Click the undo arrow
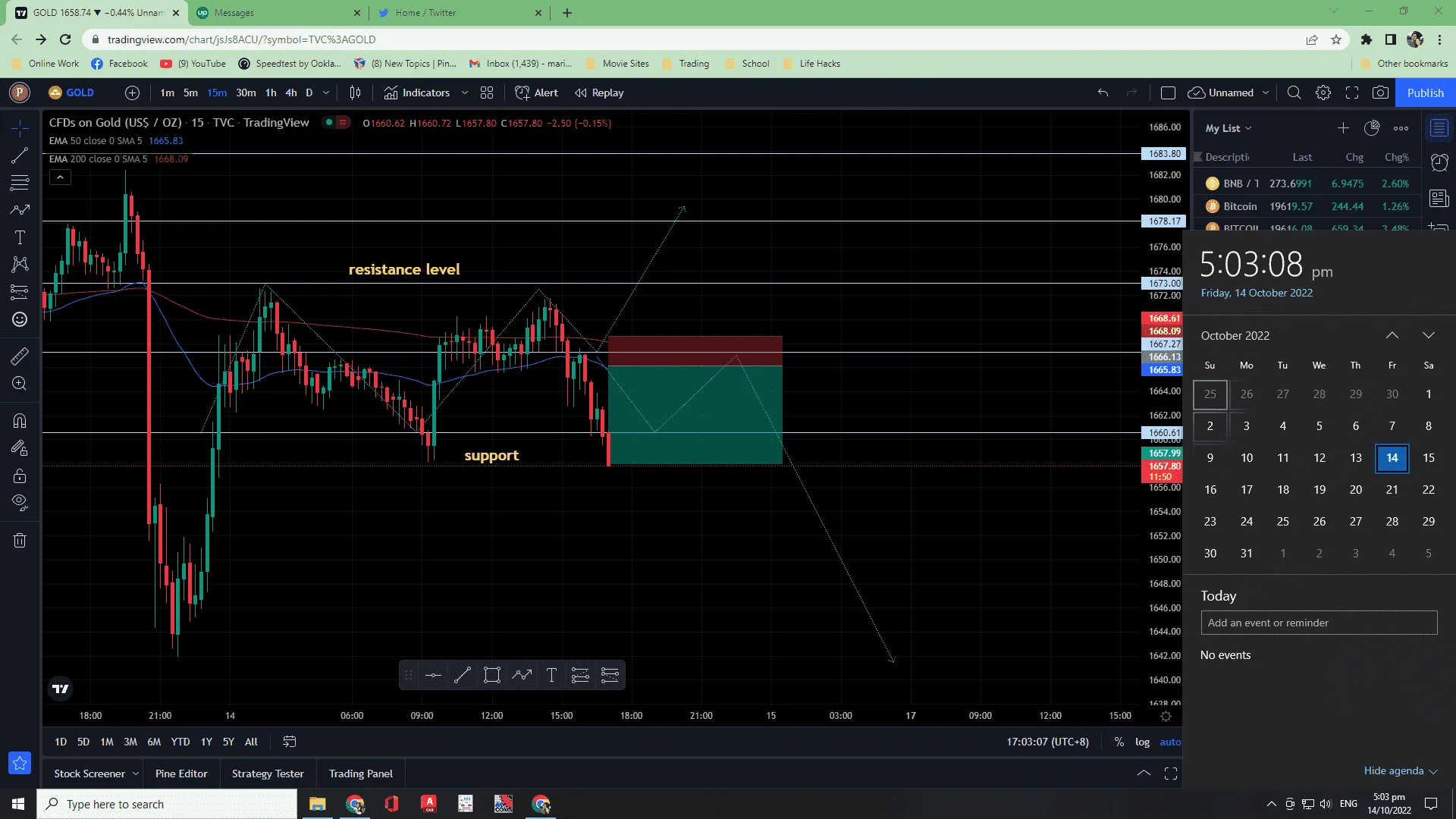Screen dimensions: 1456x819 point(1103,93)
